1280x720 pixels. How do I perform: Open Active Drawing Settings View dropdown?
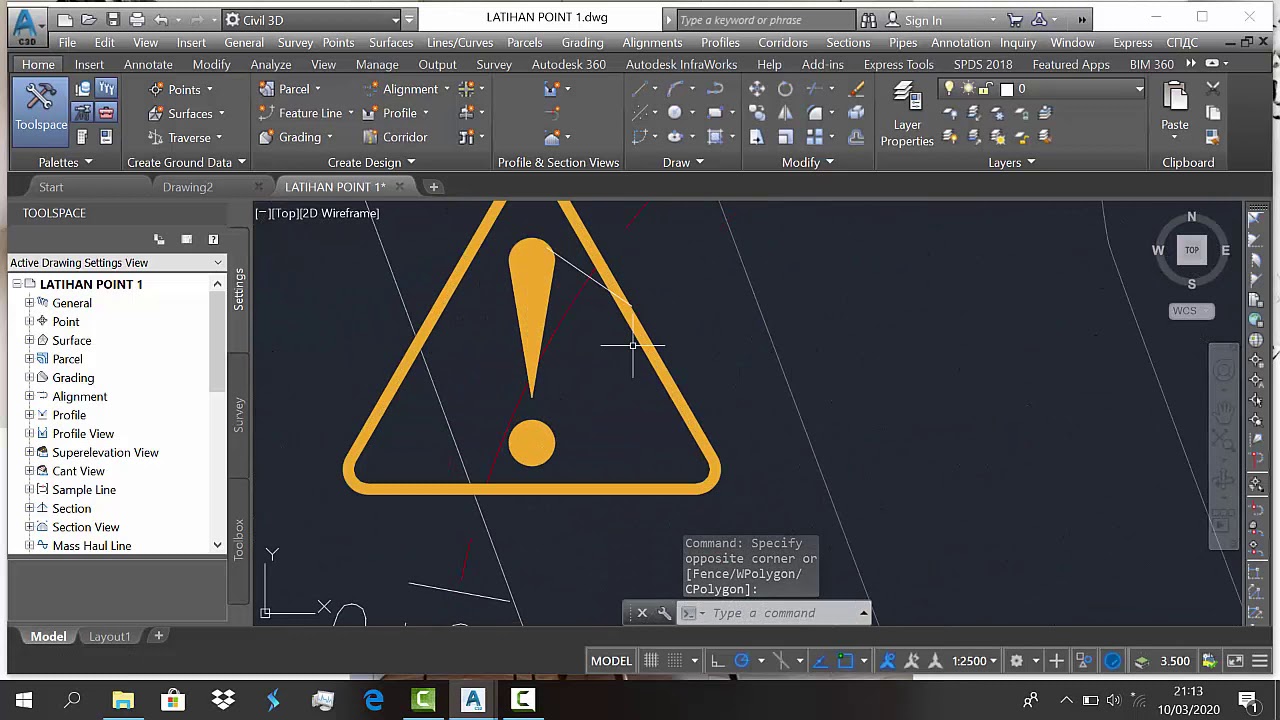pos(117,263)
